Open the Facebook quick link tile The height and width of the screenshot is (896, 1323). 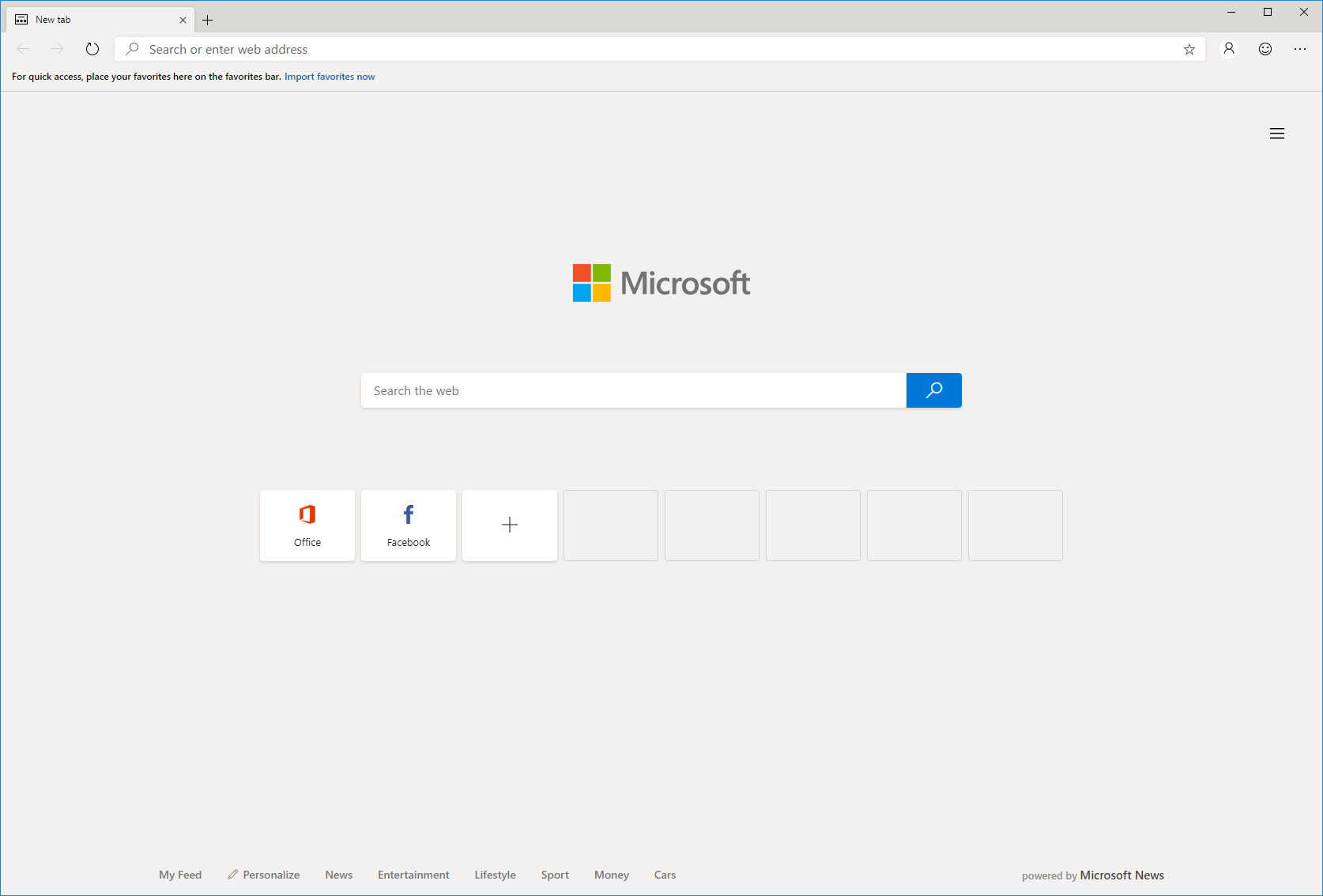point(409,525)
